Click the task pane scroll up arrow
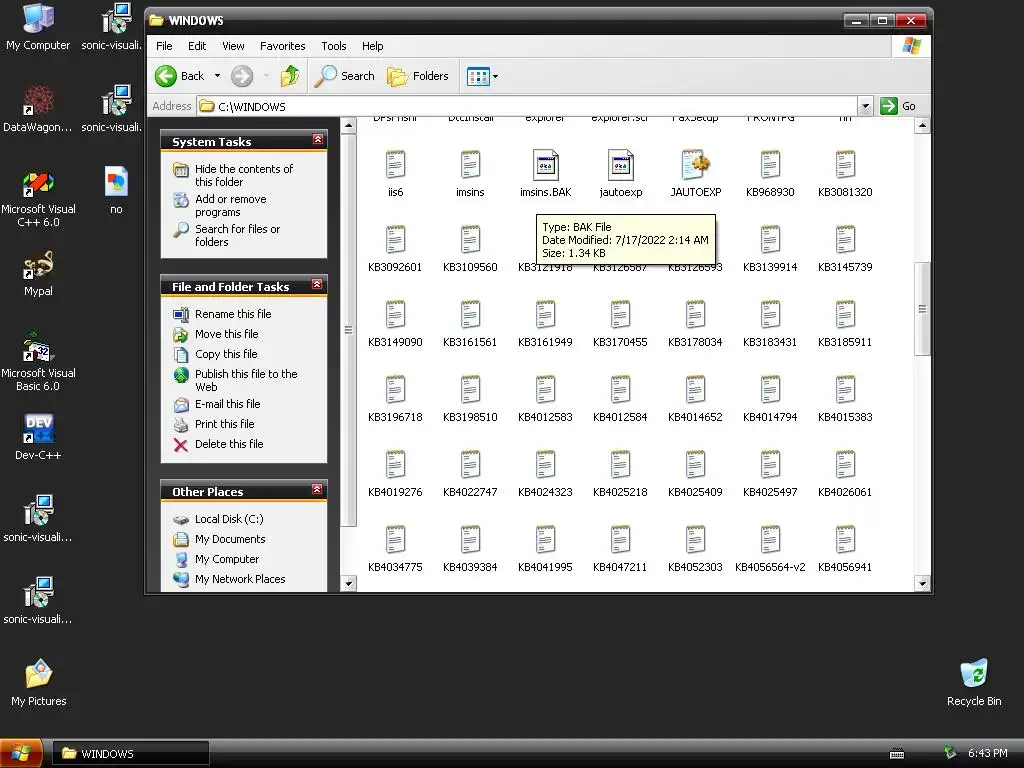The width and height of the screenshot is (1024, 768). 349,125
